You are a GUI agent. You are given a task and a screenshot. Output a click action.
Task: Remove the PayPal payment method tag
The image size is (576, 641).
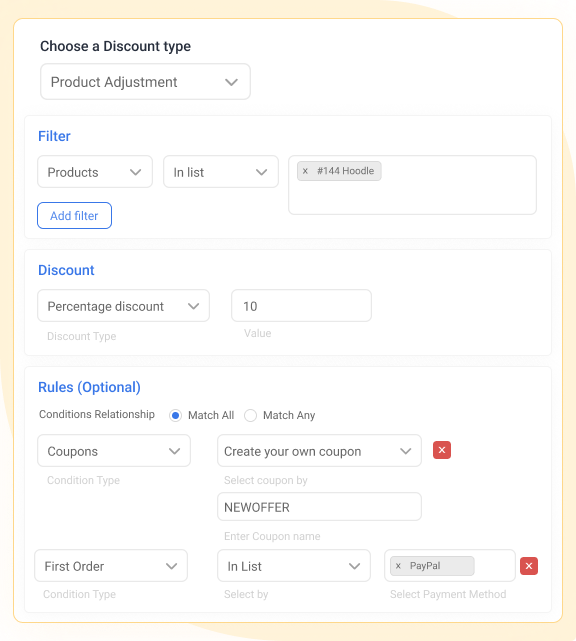[398, 566]
